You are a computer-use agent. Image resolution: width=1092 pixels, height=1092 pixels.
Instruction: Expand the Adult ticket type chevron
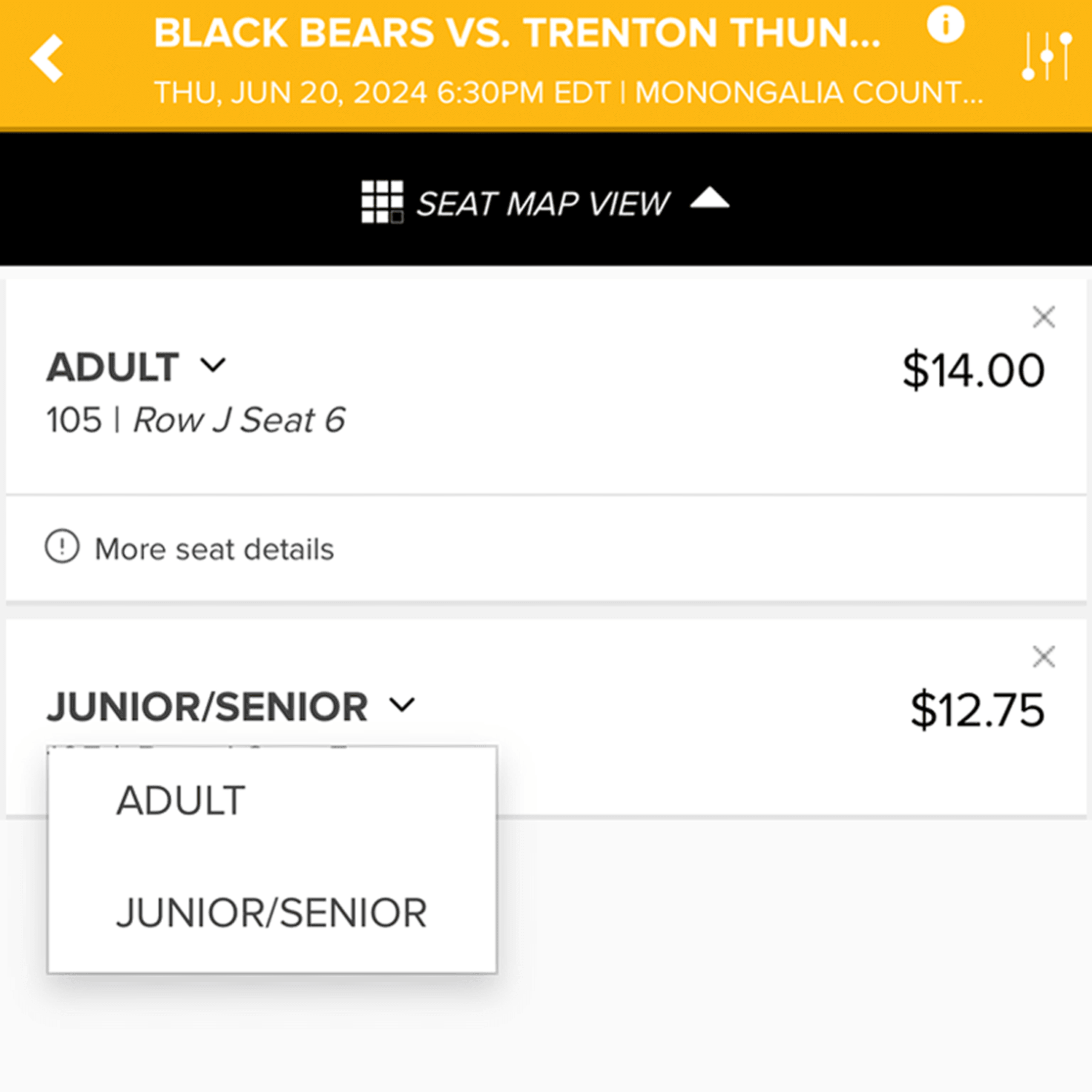(x=213, y=365)
